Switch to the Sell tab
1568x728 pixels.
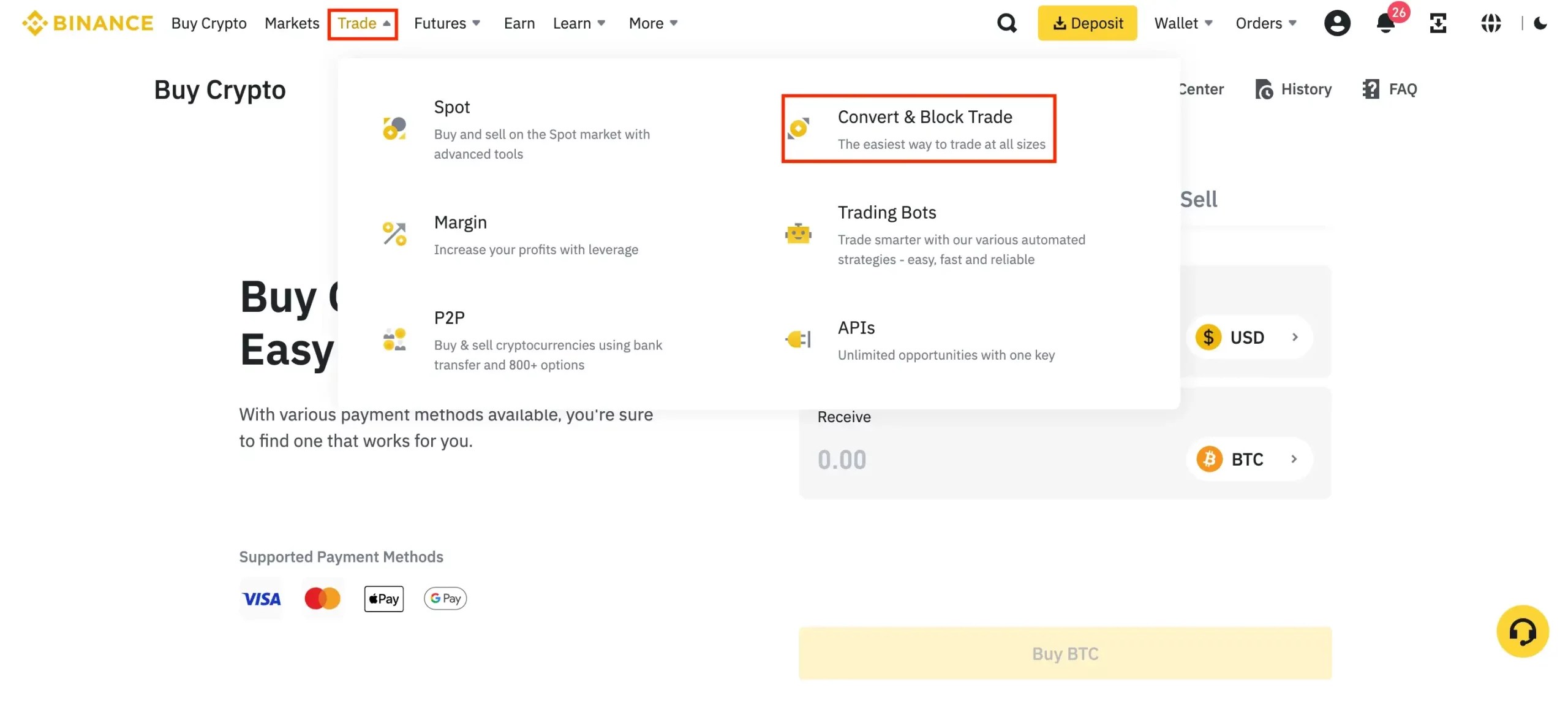click(1197, 198)
